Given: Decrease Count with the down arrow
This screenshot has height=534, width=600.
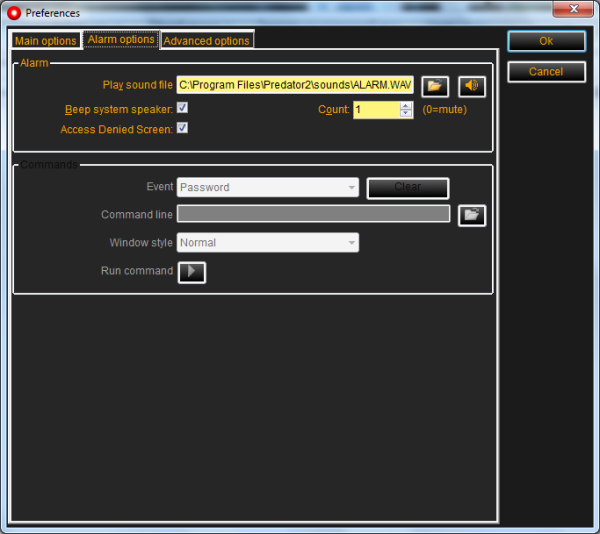Looking at the screenshot, I should 406,114.
